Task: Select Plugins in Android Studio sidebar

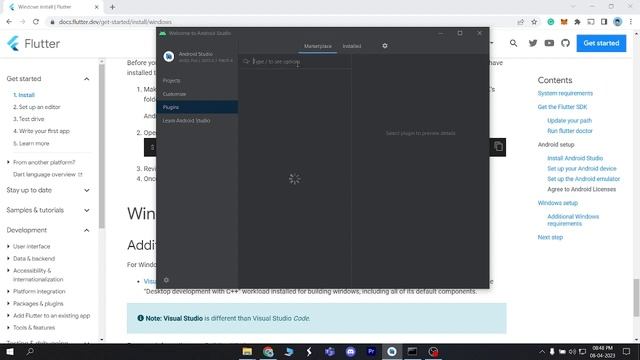Action: 197,107
